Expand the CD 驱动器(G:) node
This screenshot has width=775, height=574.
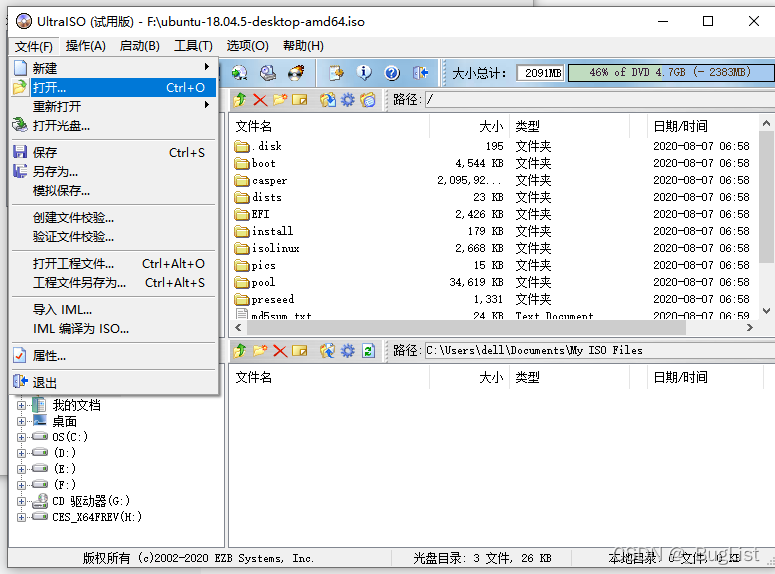pyautogui.click(x=21, y=501)
